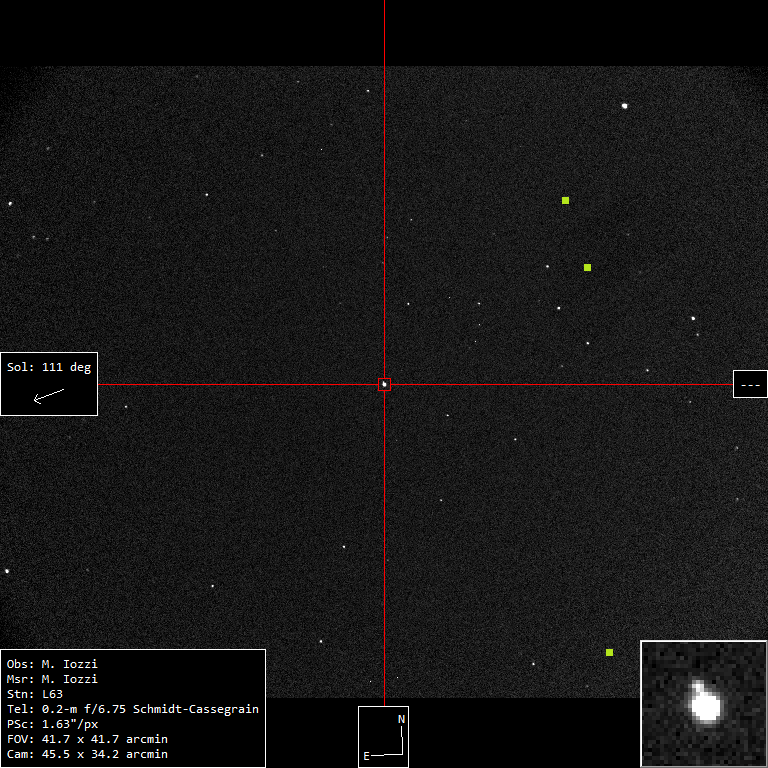
Task: Click the PSc pixel scale line
Action: click(x=52, y=724)
